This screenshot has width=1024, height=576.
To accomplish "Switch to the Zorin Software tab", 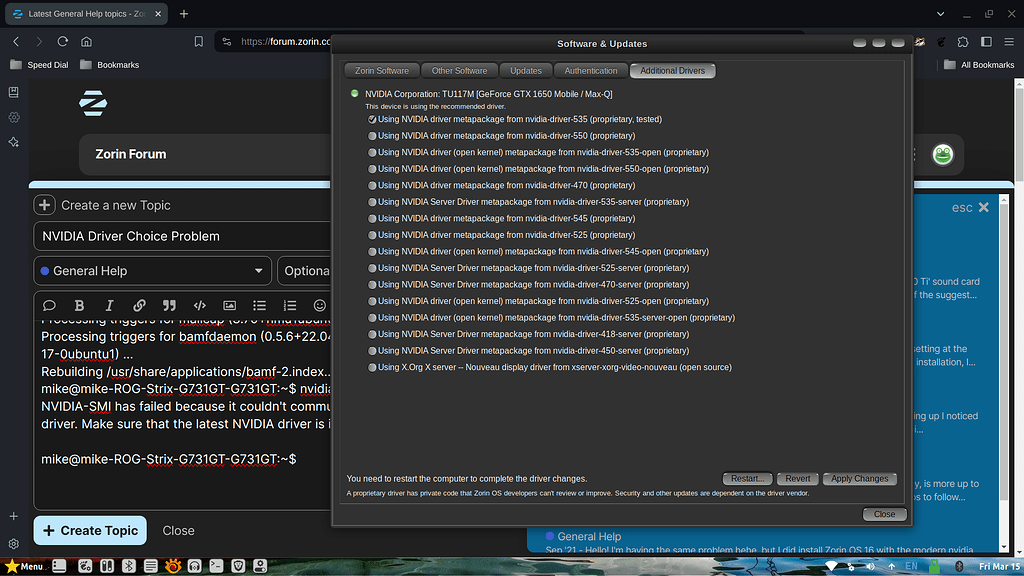I will point(381,70).
